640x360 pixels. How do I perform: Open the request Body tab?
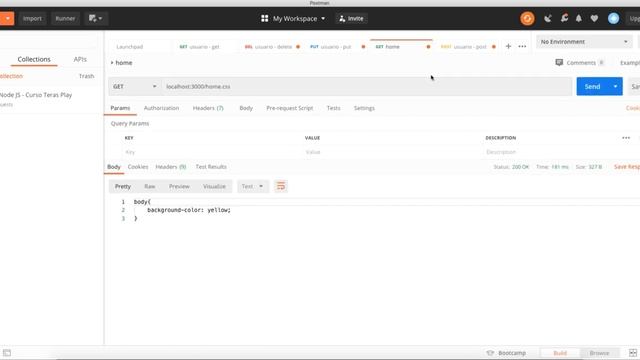[246, 108]
